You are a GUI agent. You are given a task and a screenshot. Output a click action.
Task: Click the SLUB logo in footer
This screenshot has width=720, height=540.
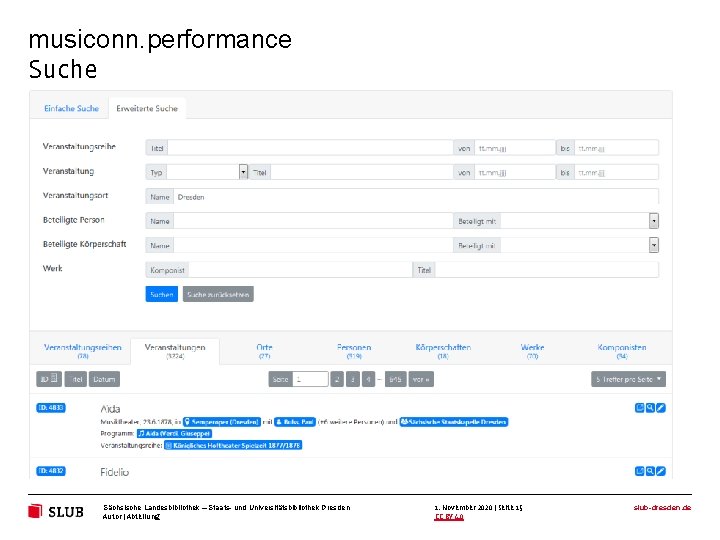pos(56,512)
